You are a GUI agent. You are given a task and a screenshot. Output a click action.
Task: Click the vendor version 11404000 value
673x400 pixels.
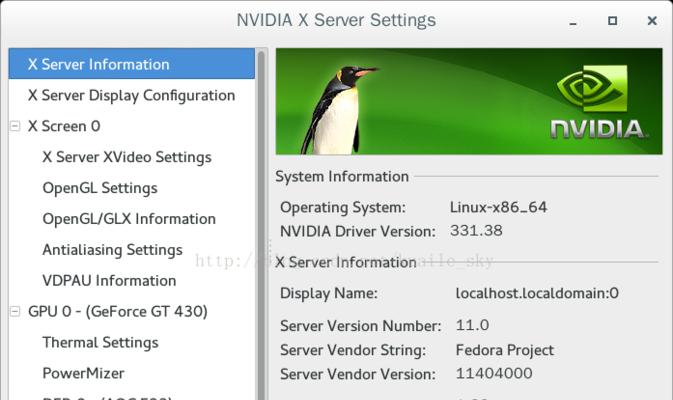(494, 373)
